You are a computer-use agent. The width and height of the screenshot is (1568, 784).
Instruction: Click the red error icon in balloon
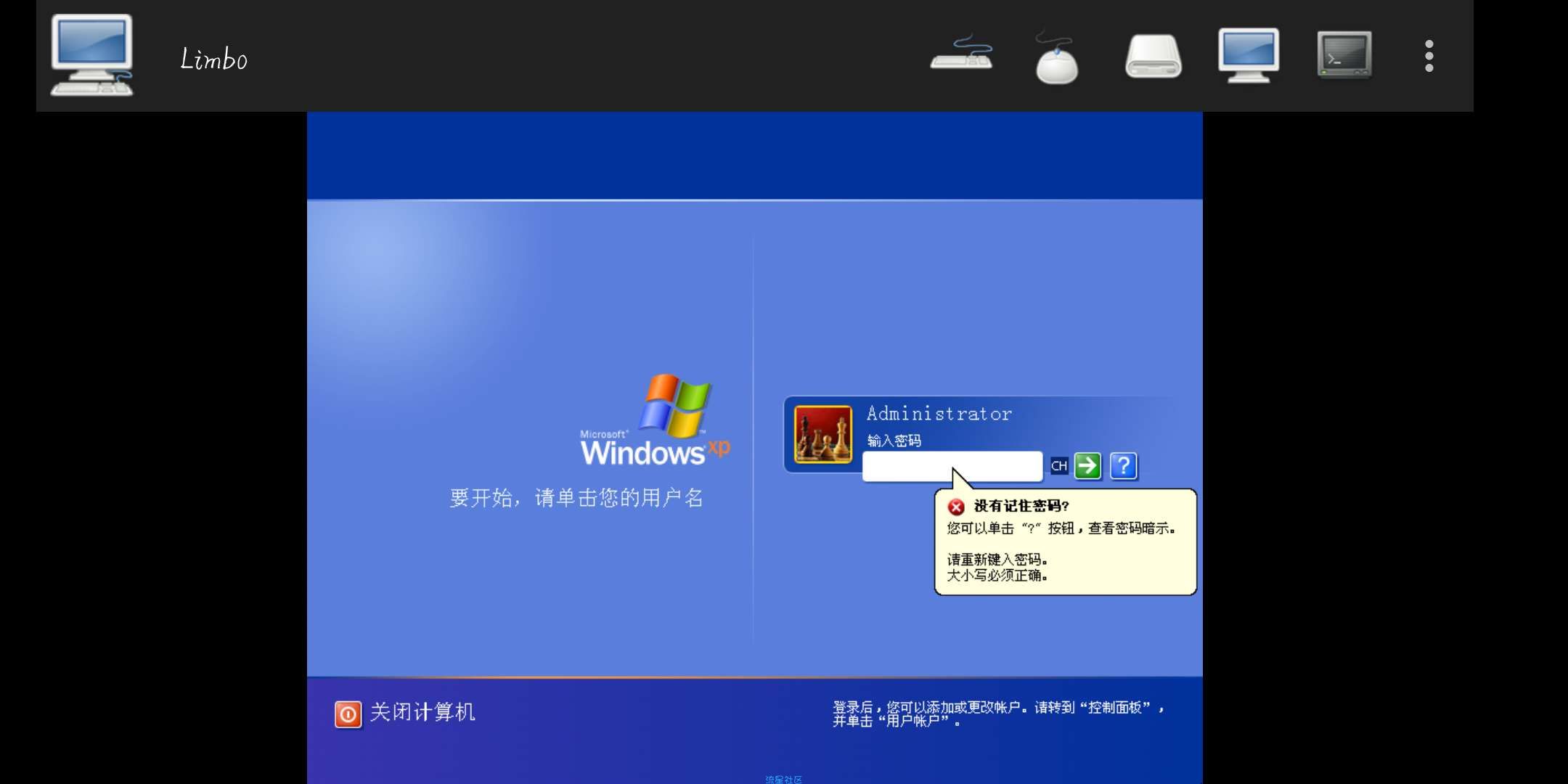click(956, 507)
